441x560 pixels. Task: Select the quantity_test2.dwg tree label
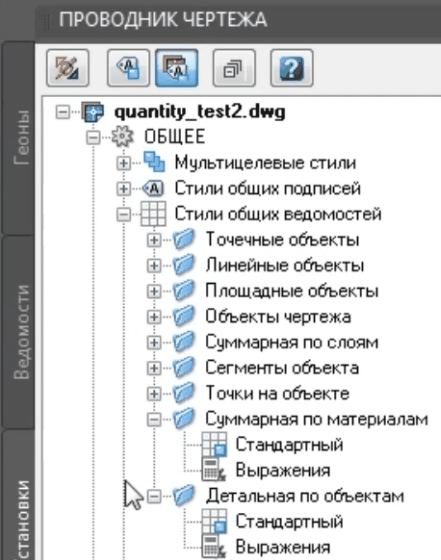[x=200, y=112]
